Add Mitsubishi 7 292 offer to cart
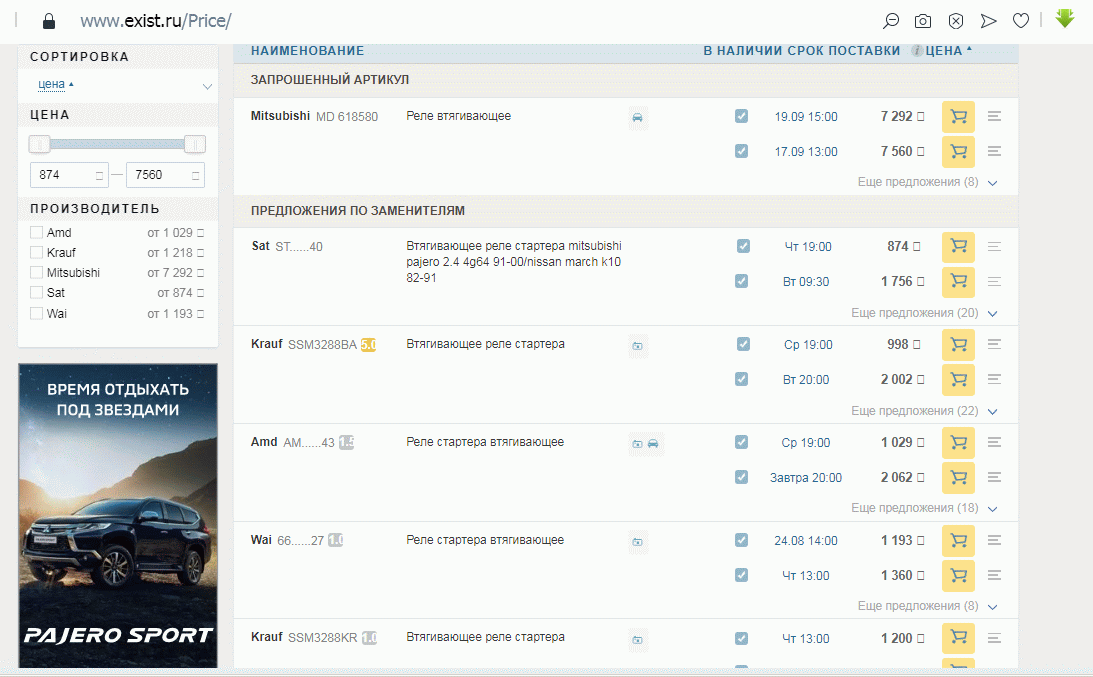Viewport: 1093px width, 677px height. [958, 117]
